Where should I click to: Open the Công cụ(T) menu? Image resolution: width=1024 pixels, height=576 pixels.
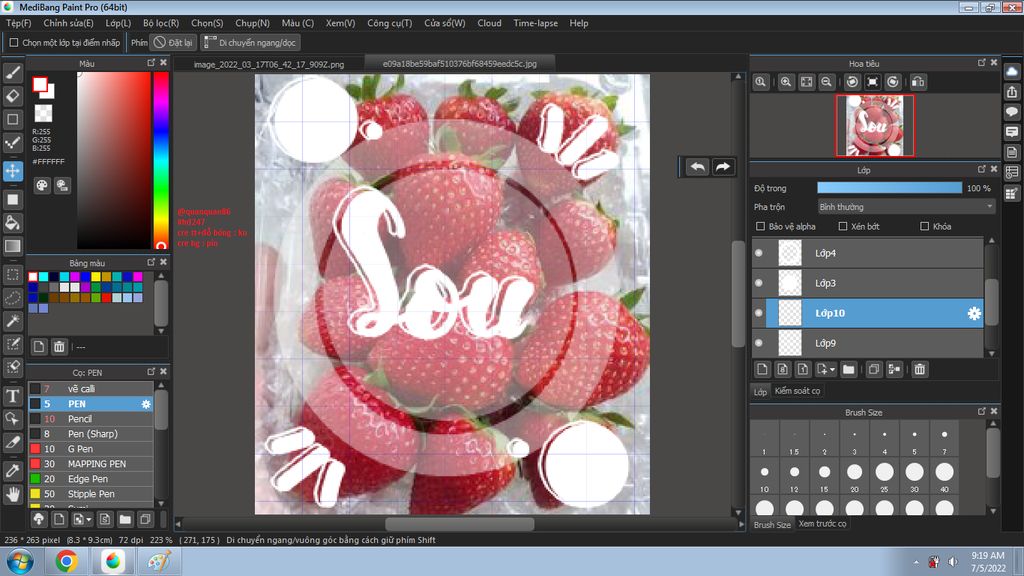coord(389,23)
